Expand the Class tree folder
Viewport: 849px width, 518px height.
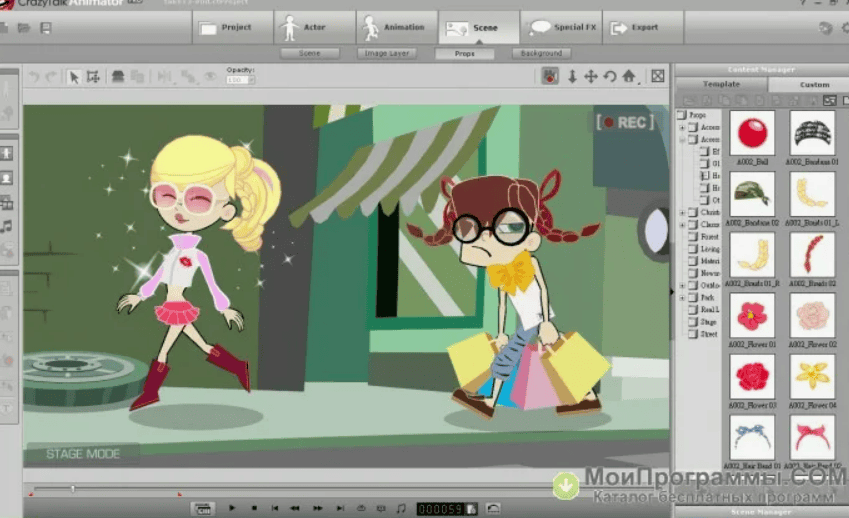pos(682,225)
